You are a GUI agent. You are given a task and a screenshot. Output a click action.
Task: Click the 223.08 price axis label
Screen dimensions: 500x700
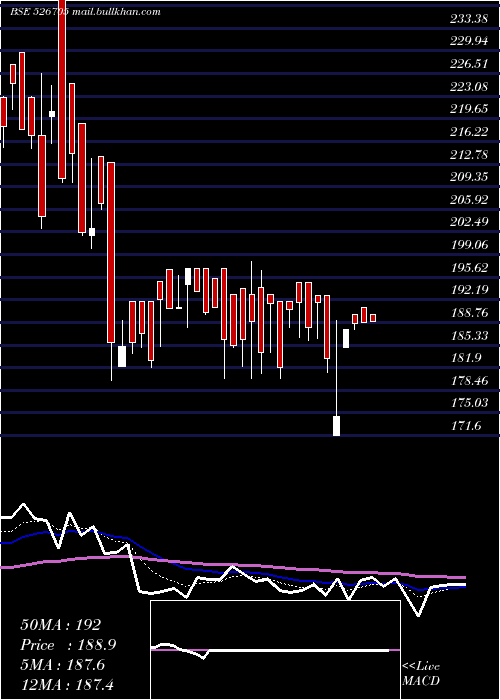point(470,87)
